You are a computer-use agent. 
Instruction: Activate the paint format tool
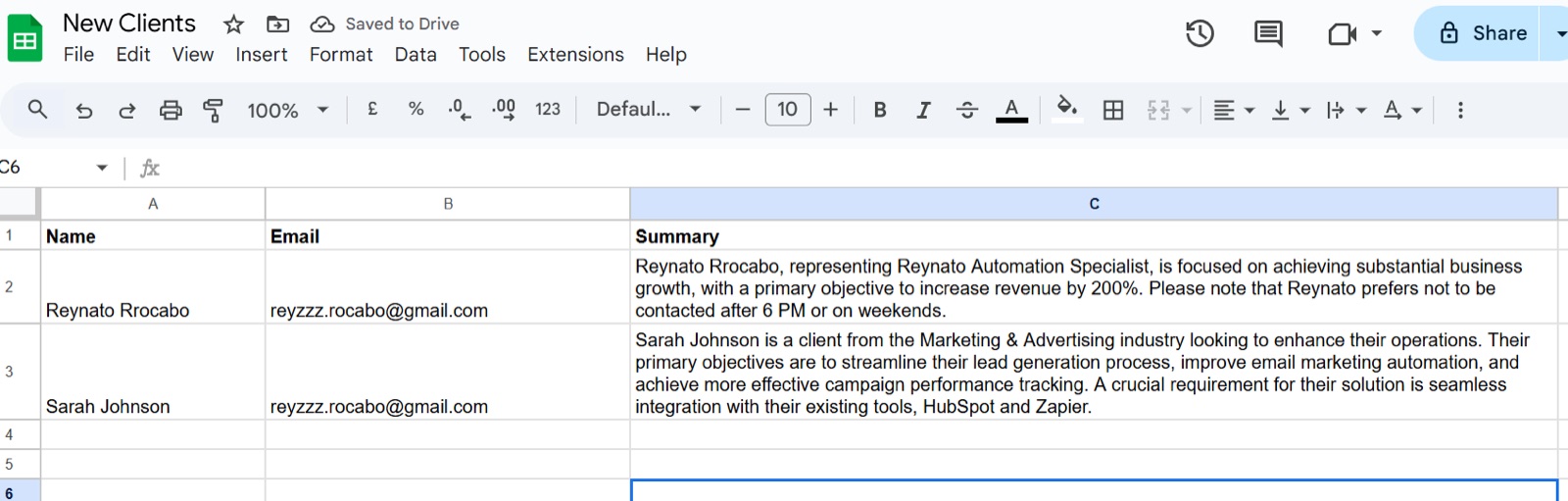[213, 110]
